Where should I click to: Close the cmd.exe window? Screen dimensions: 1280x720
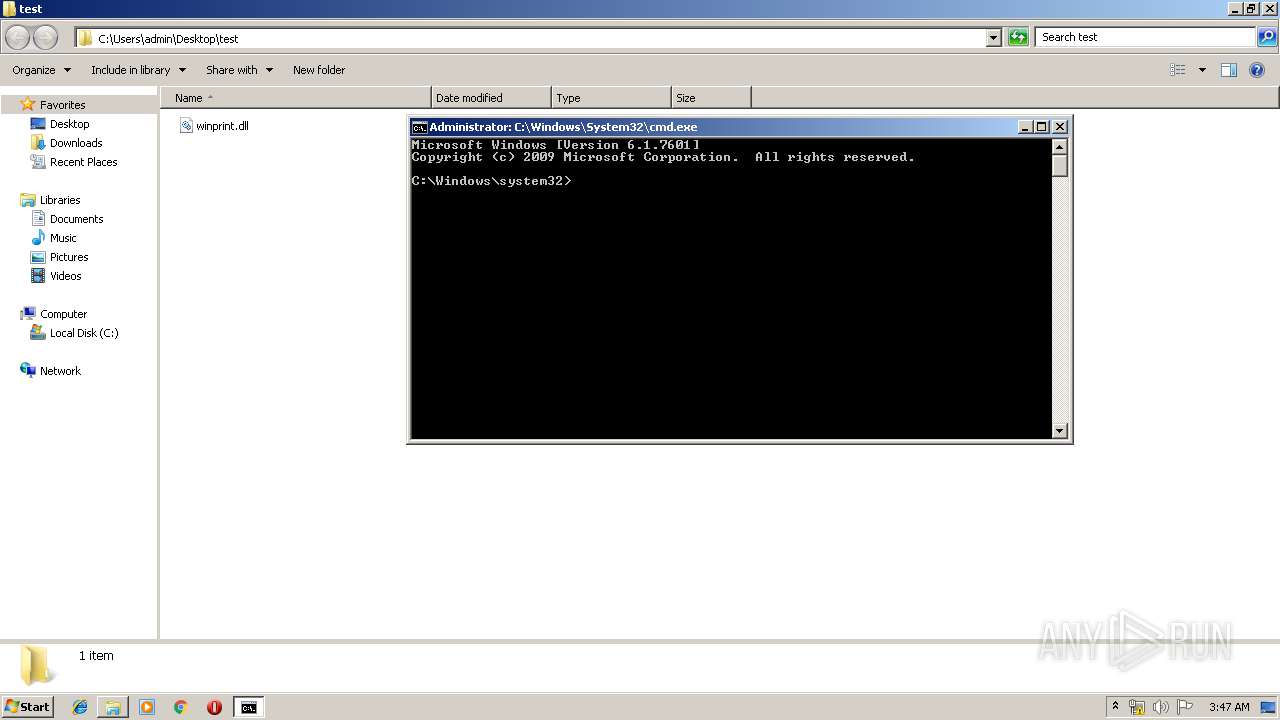click(1060, 127)
